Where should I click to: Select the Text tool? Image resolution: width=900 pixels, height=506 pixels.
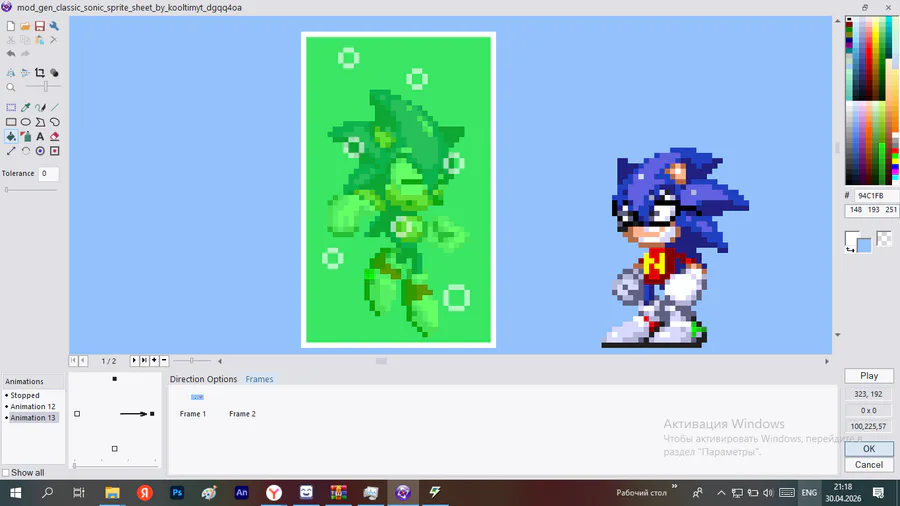pos(40,137)
